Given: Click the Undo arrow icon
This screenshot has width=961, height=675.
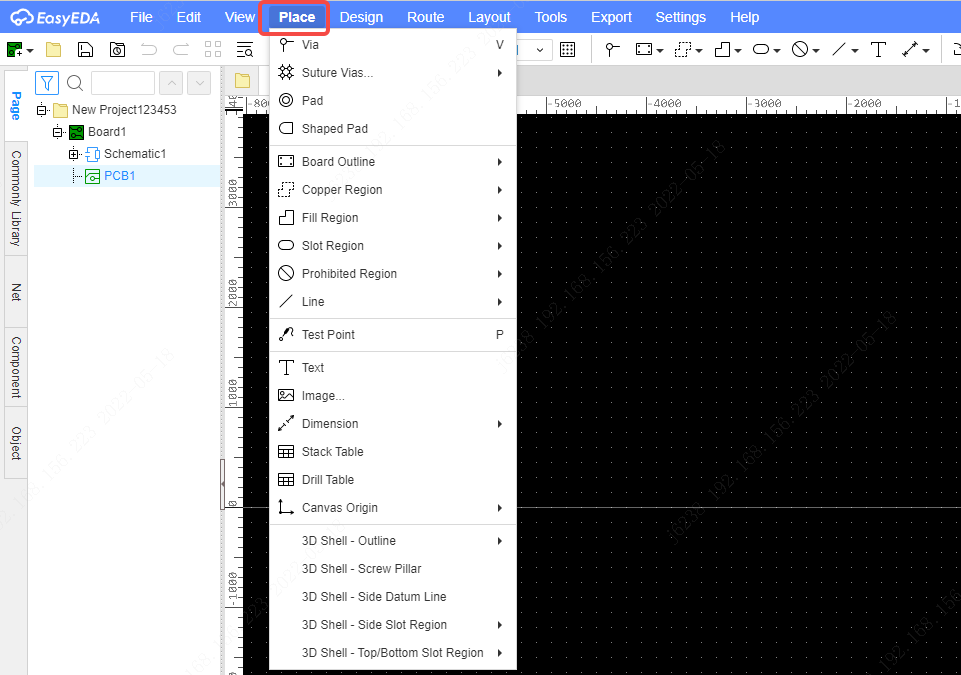Looking at the screenshot, I should (149, 50).
